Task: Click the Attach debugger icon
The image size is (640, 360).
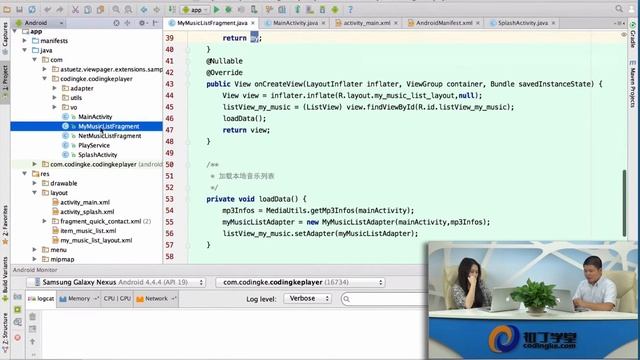Action: [254, 9]
